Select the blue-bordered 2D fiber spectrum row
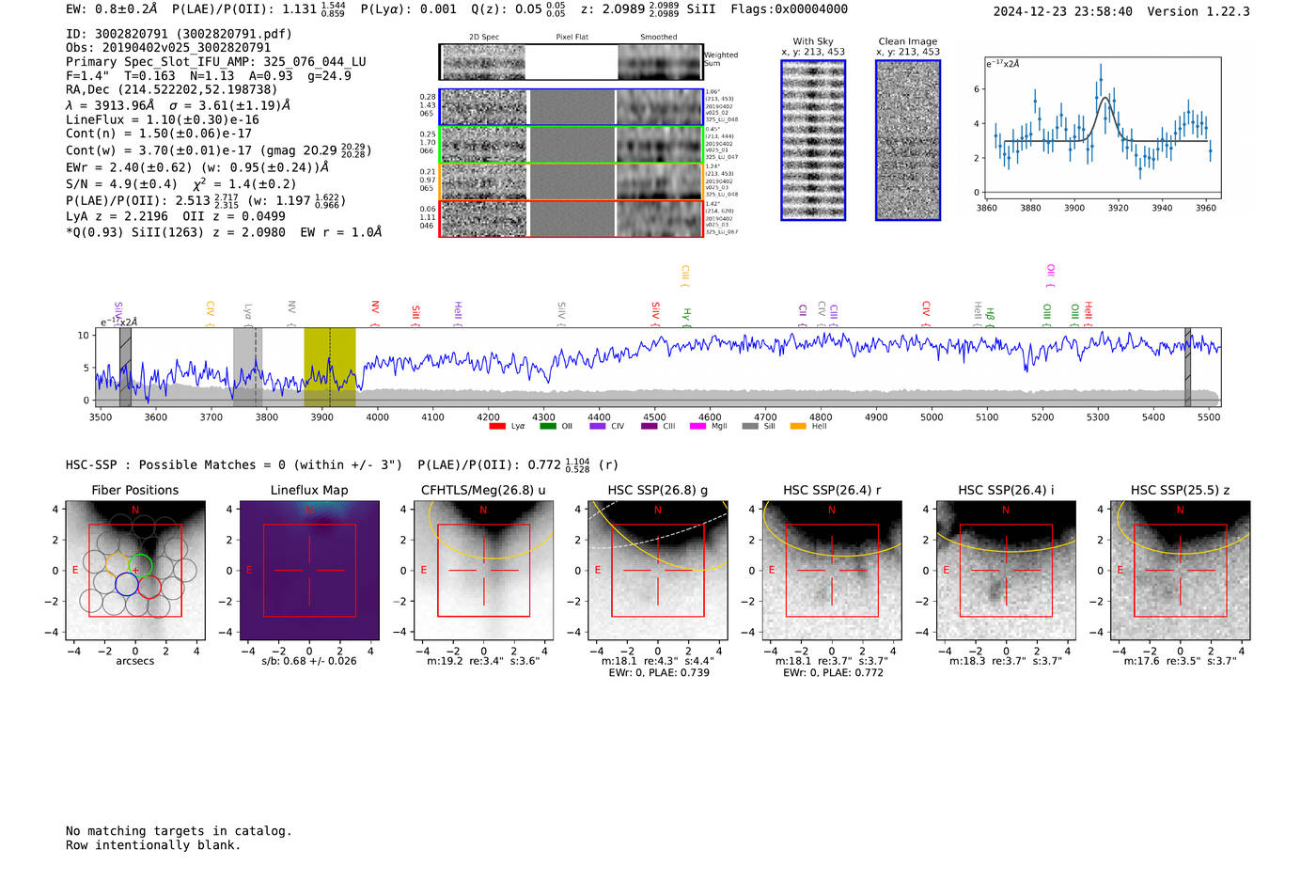 [x=572, y=107]
